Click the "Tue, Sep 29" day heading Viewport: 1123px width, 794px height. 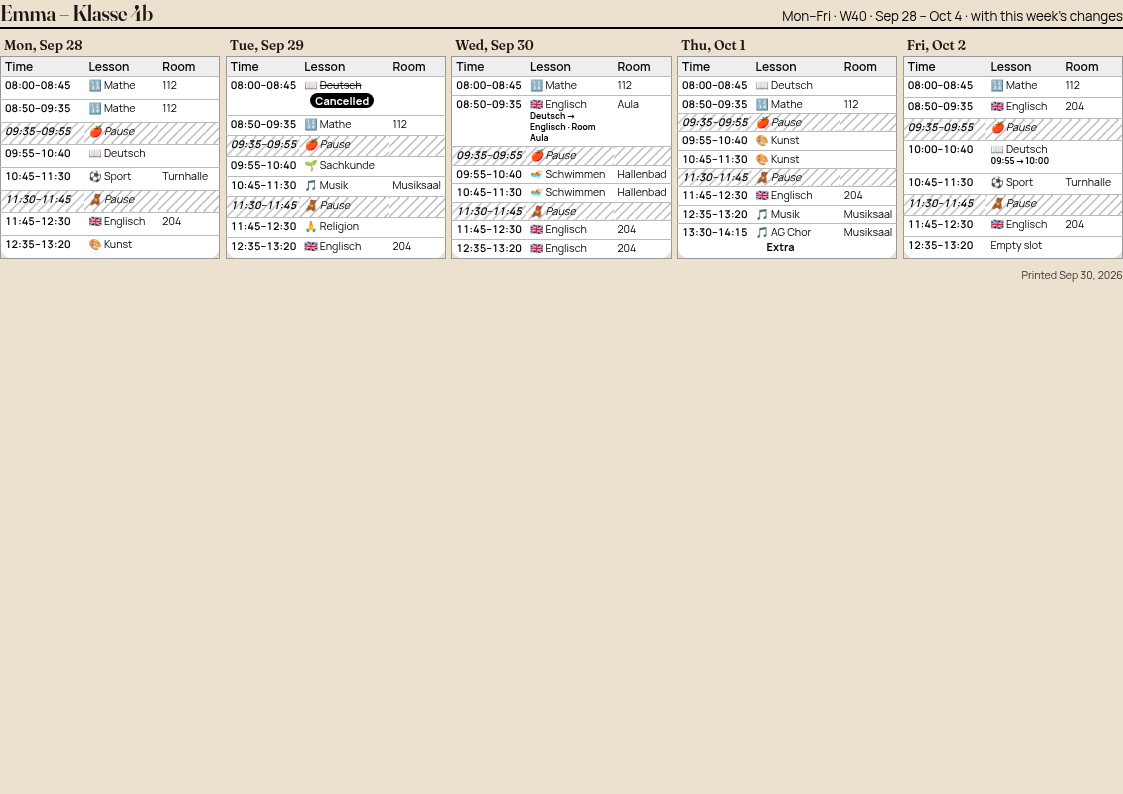pyautogui.click(x=267, y=45)
